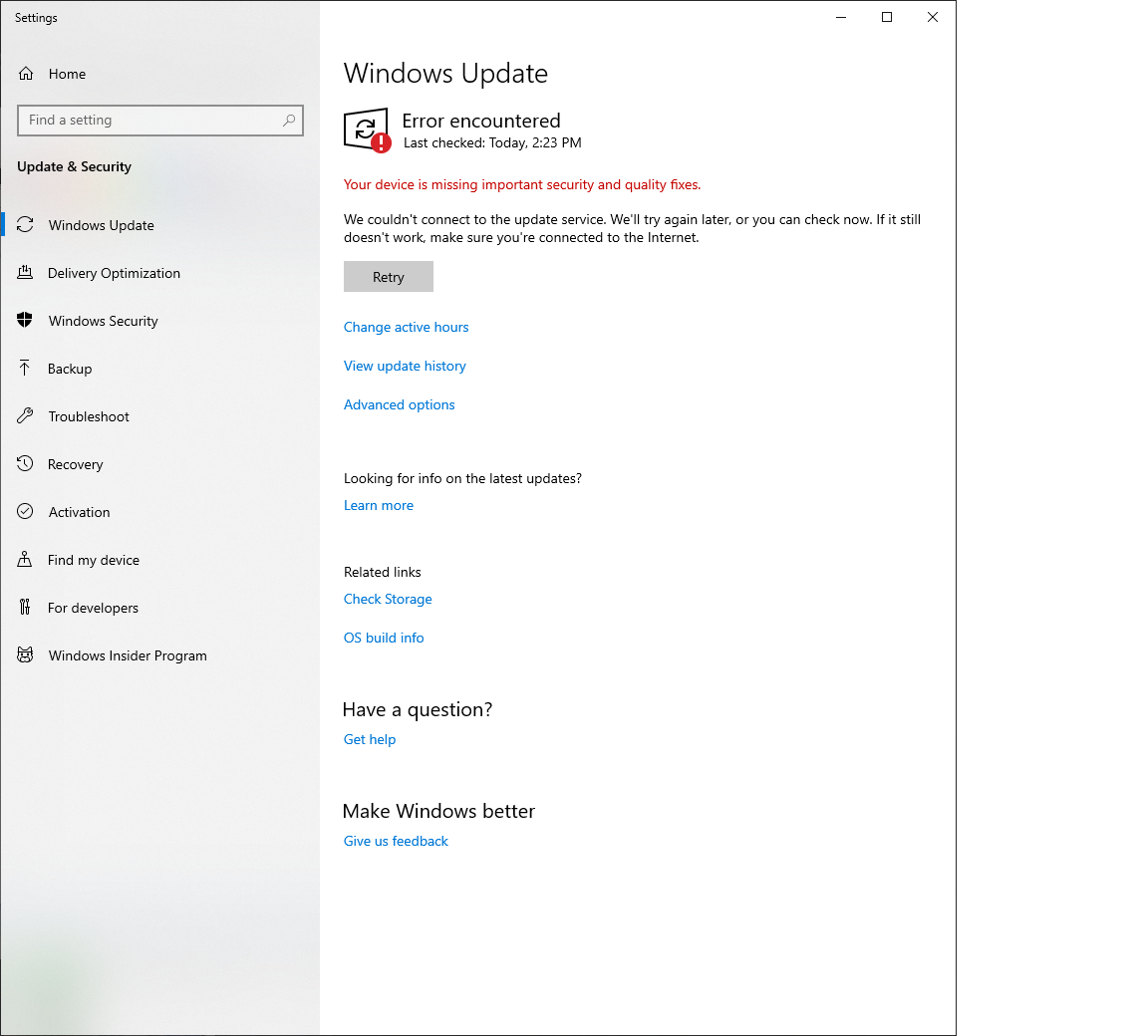Click the search magnifier icon
This screenshot has width=1148, height=1036.
click(x=289, y=120)
